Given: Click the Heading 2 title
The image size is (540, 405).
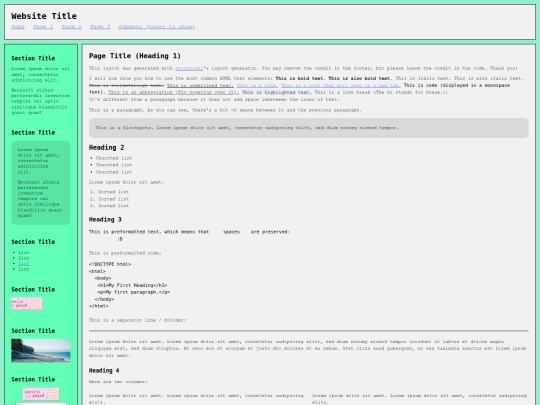Looking at the screenshot, I should (106, 147).
